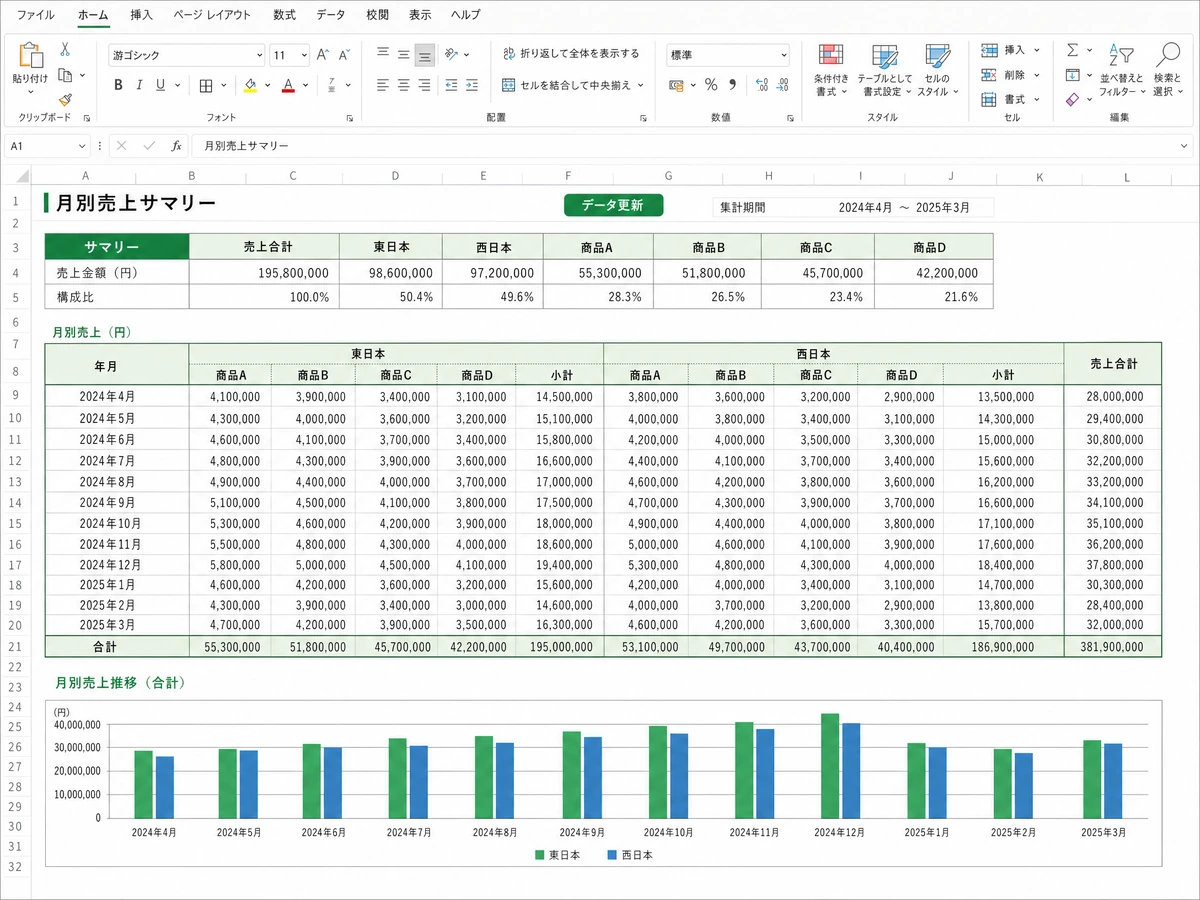Open the 数値 group dialog launcher
This screenshot has height=900, width=1200.
(790, 118)
